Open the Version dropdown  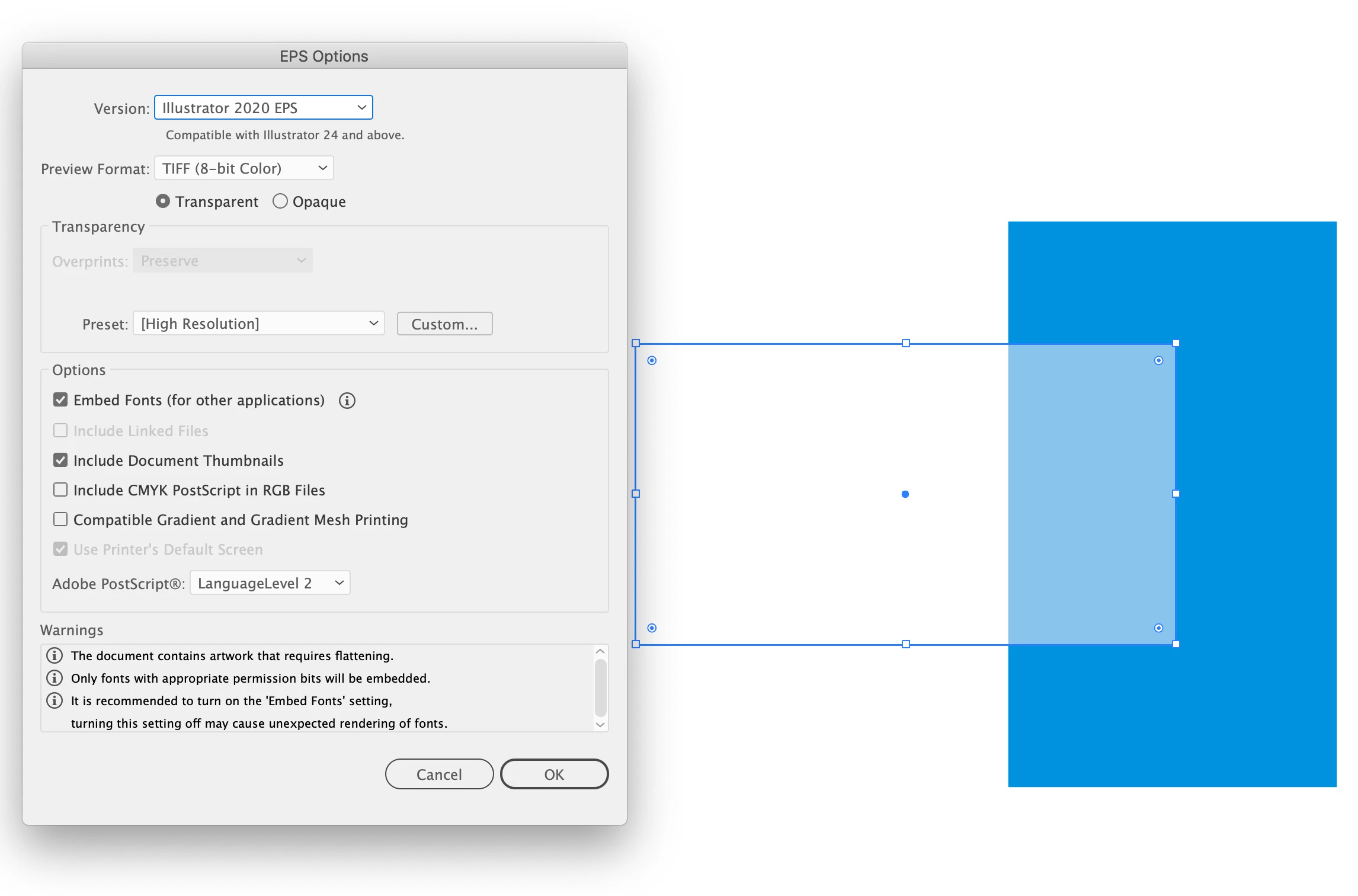pos(263,108)
